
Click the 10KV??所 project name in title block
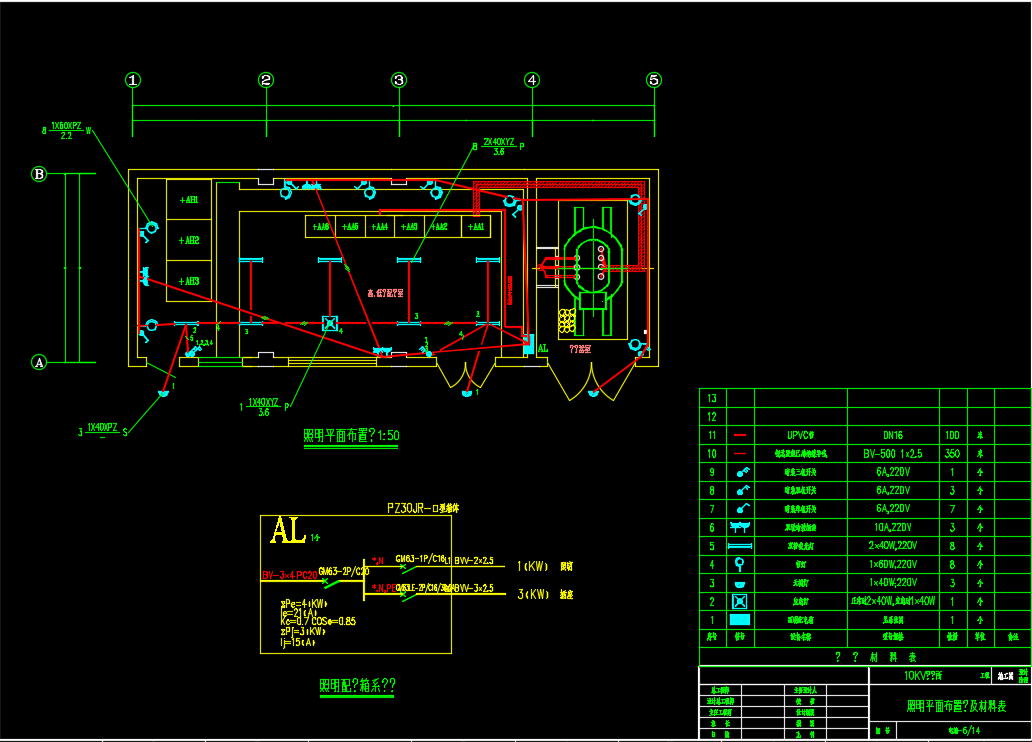click(923, 676)
